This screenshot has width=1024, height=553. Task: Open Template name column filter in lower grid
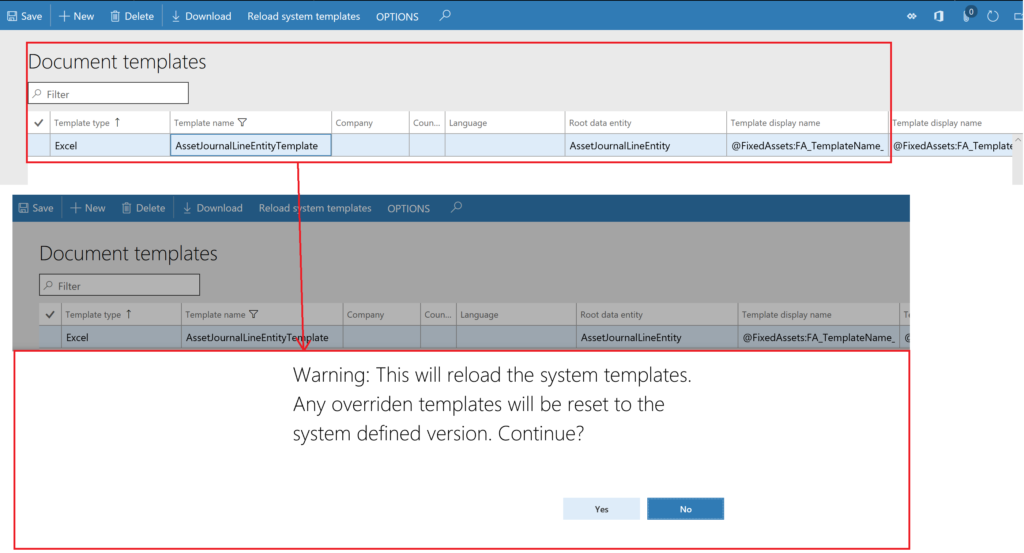253,315
